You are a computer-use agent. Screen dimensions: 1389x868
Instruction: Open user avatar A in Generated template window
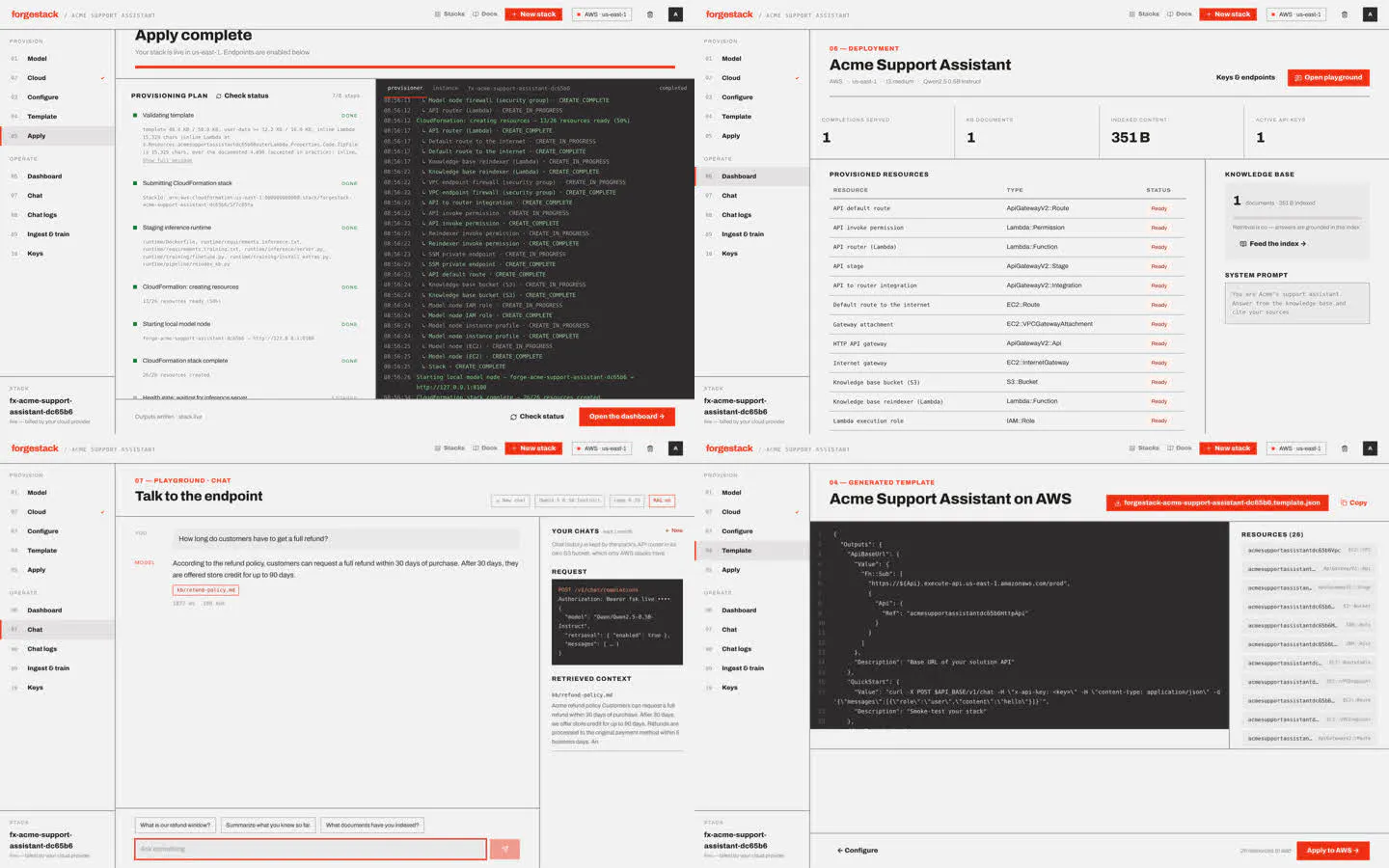click(x=1370, y=448)
